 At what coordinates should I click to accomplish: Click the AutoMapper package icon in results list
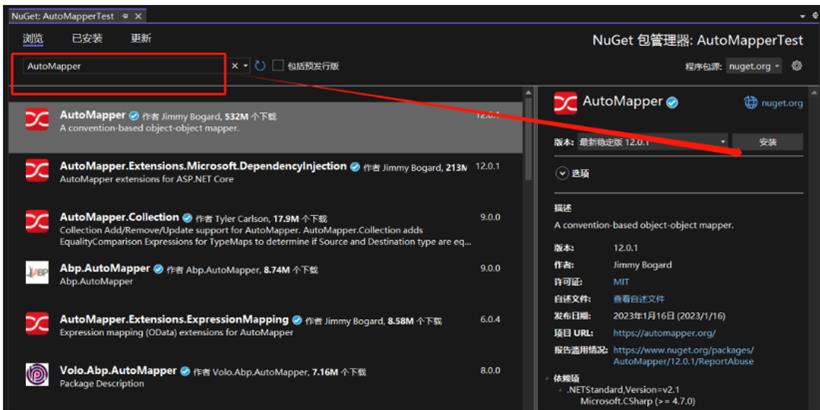click(x=37, y=120)
